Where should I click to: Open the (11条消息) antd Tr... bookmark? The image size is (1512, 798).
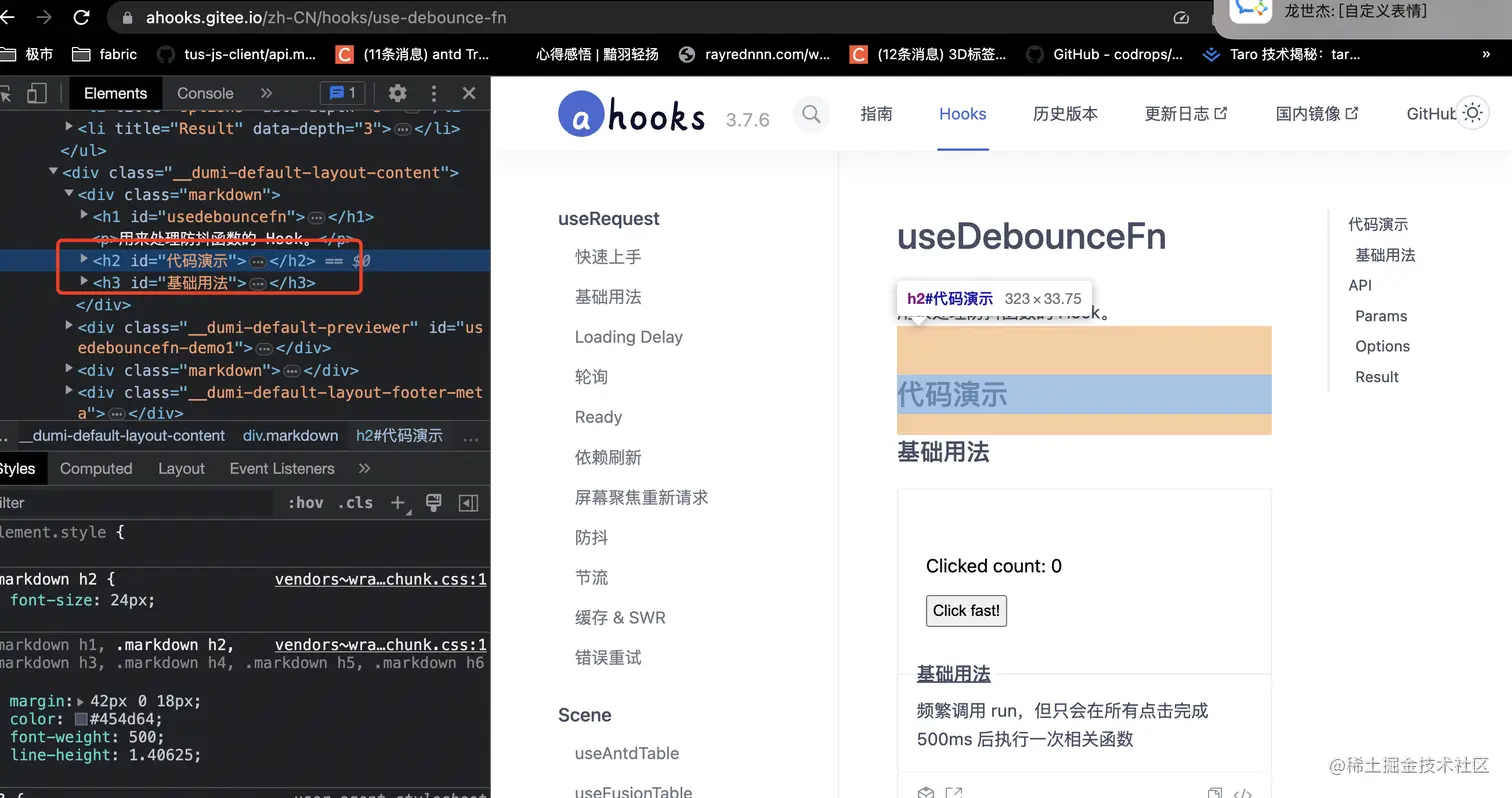coord(413,54)
